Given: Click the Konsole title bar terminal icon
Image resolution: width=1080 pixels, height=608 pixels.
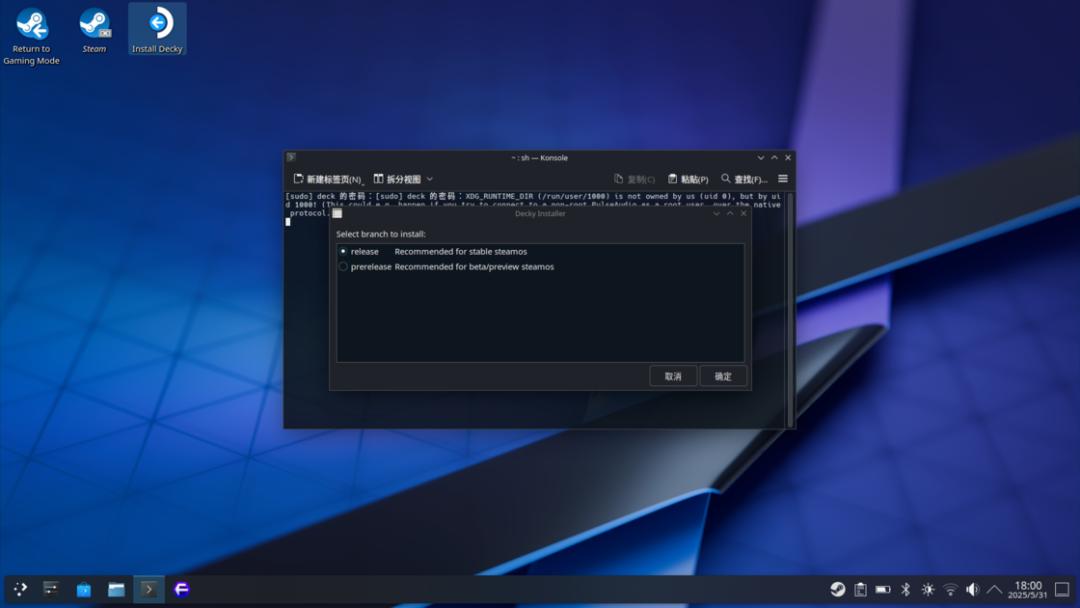Looking at the screenshot, I should (x=291, y=157).
